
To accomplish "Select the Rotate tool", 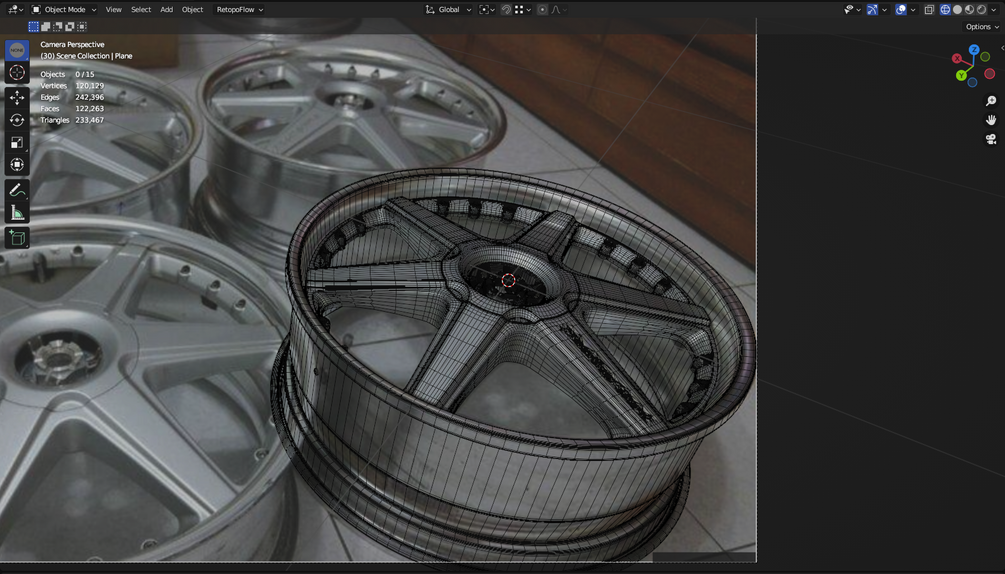I will [17, 120].
